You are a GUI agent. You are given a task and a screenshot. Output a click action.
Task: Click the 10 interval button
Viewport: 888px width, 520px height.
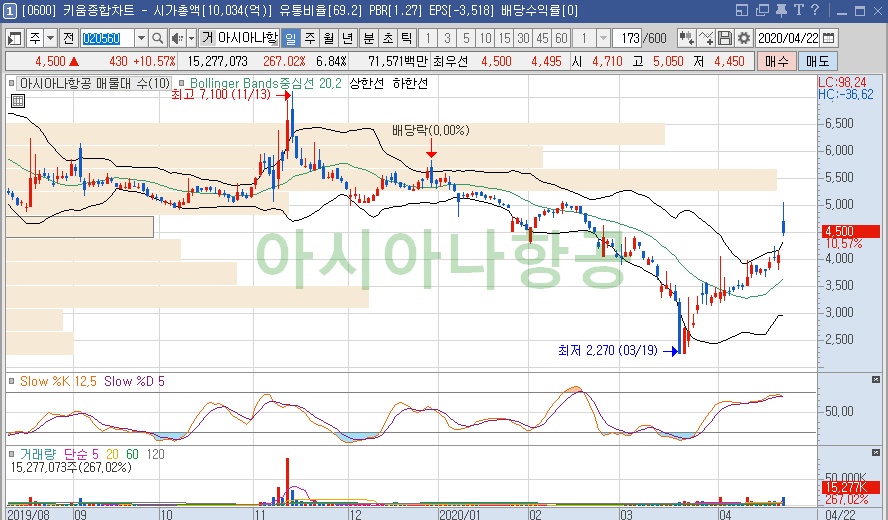coord(485,39)
